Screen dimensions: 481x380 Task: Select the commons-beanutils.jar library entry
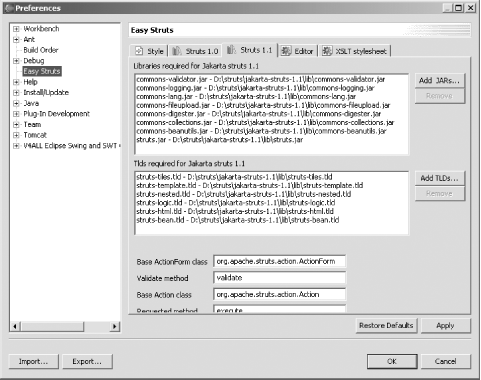tap(261, 131)
